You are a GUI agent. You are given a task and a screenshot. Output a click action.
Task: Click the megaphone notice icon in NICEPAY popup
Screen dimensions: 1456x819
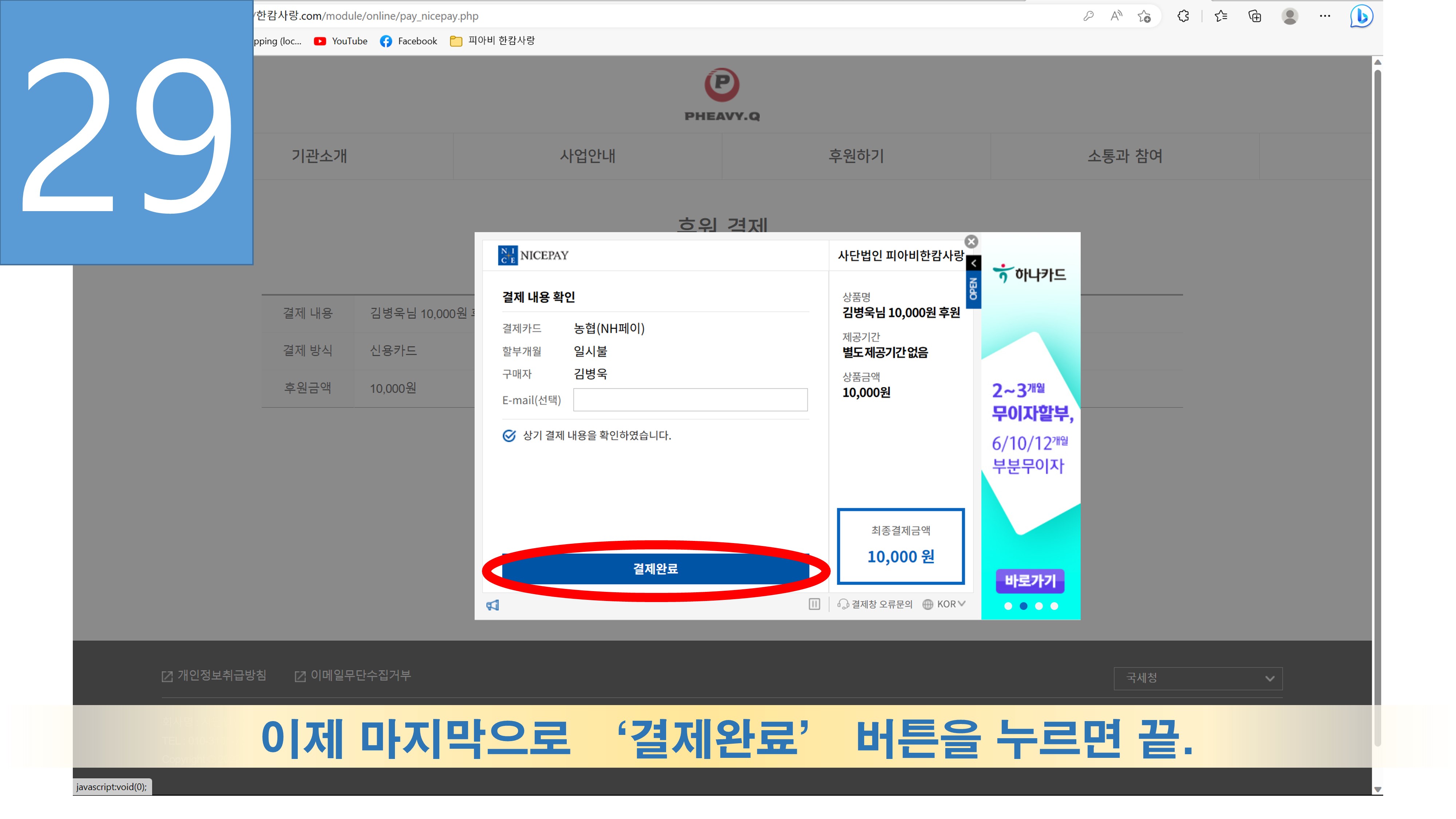pyautogui.click(x=493, y=605)
